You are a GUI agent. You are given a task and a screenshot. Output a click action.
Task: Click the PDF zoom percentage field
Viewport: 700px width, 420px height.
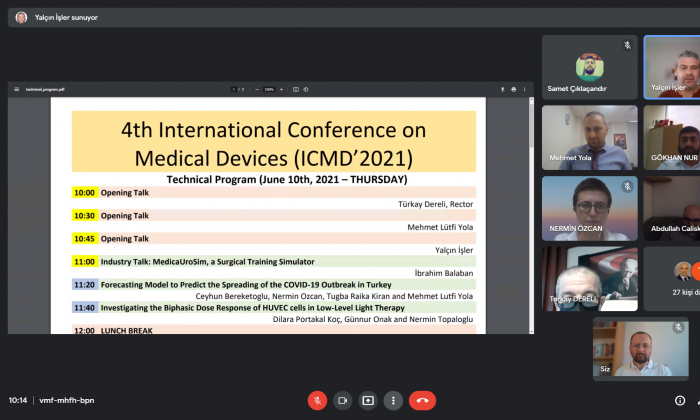(269, 89)
